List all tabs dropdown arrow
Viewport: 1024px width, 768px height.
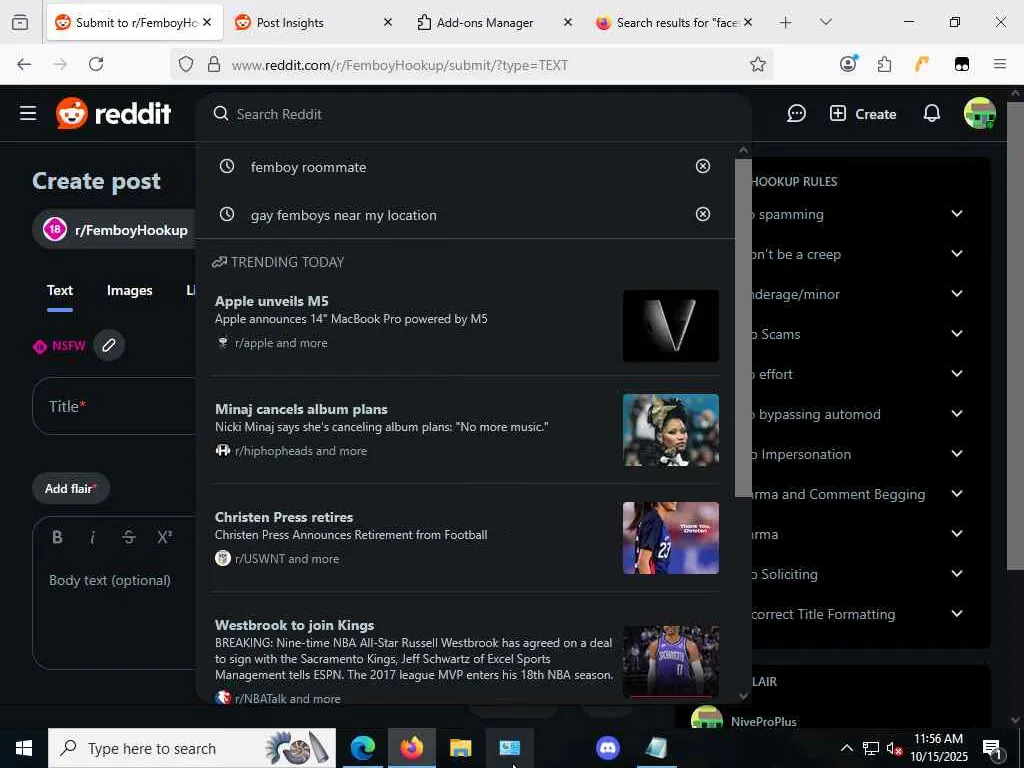click(826, 22)
